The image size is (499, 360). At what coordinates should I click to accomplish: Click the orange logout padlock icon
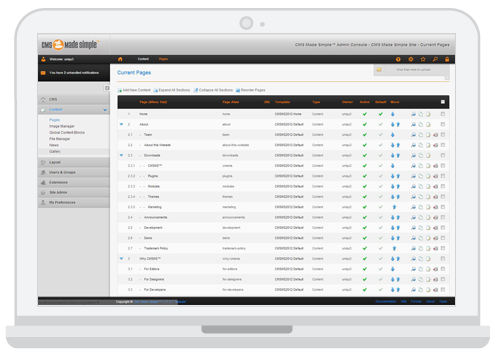pyautogui.click(x=447, y=59)
